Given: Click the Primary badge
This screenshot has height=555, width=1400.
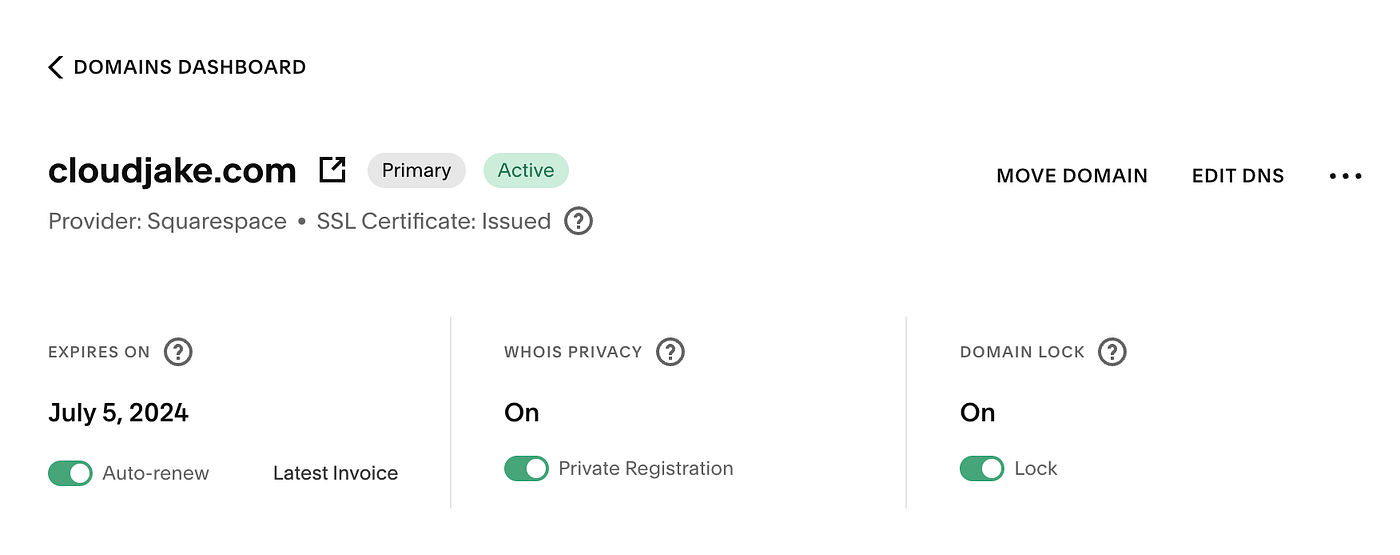Looking at the screenshot, I should [416, 170].
